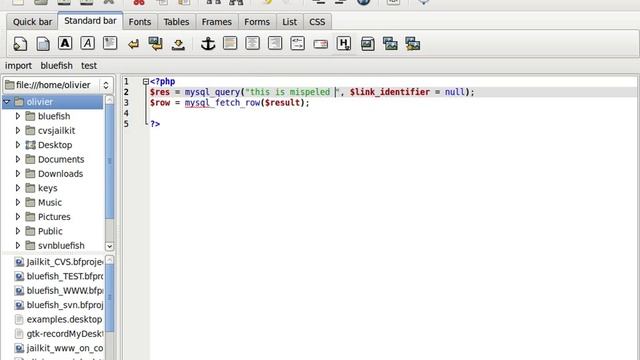Click the H heading icon

pos(344,43)
